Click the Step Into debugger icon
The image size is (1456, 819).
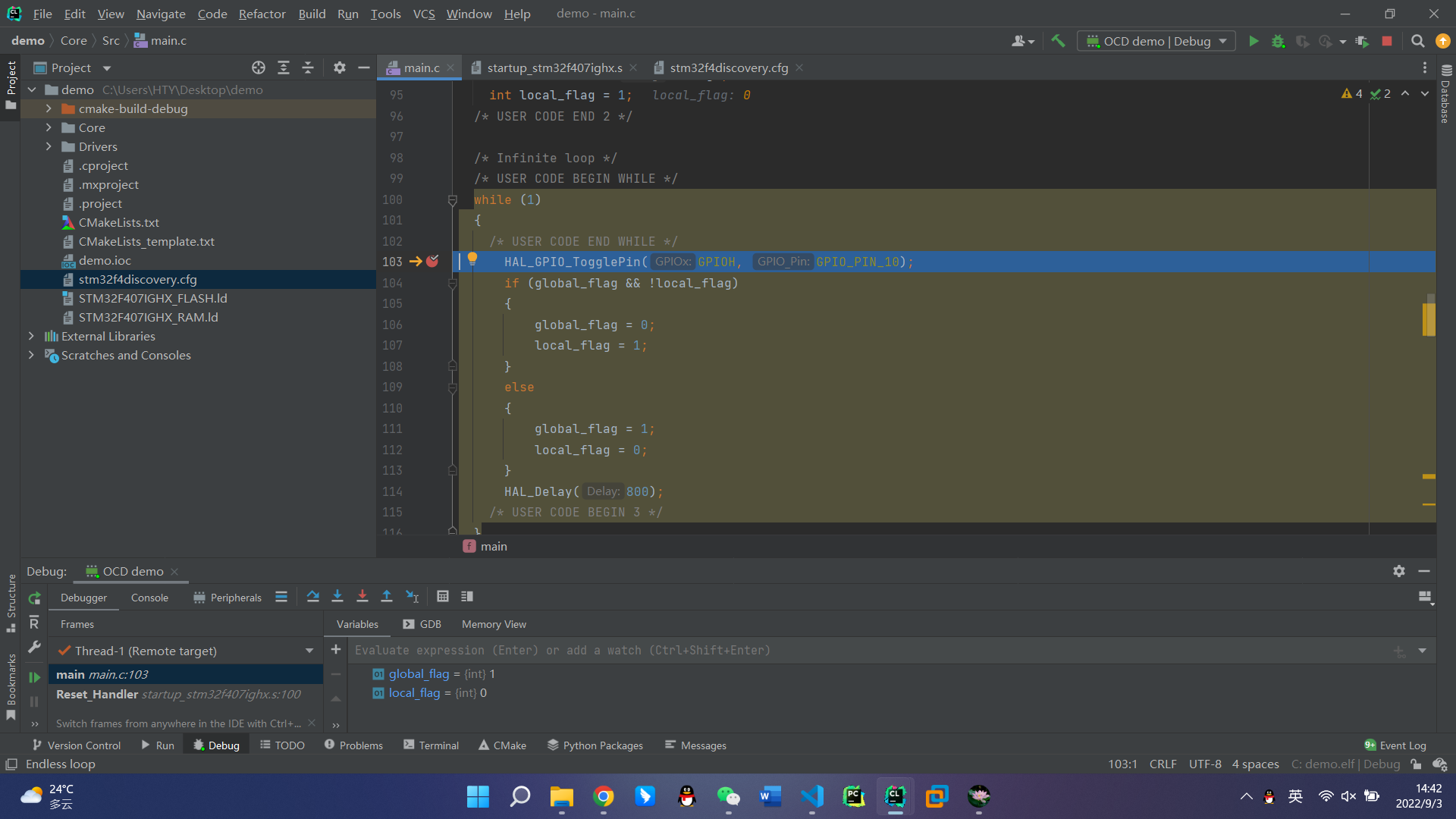337,597
